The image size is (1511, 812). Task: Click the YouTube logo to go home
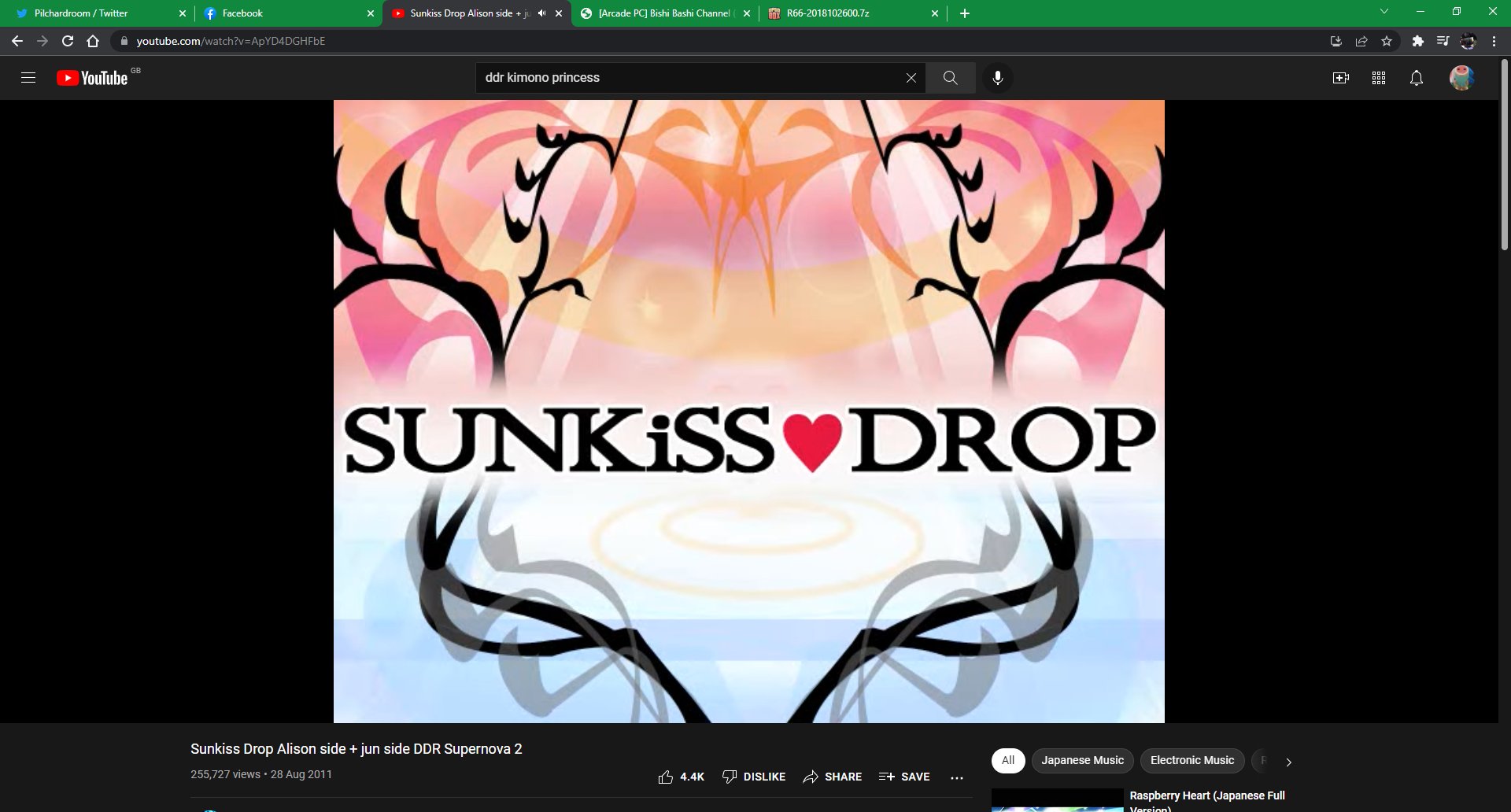[x=92, y=78]
